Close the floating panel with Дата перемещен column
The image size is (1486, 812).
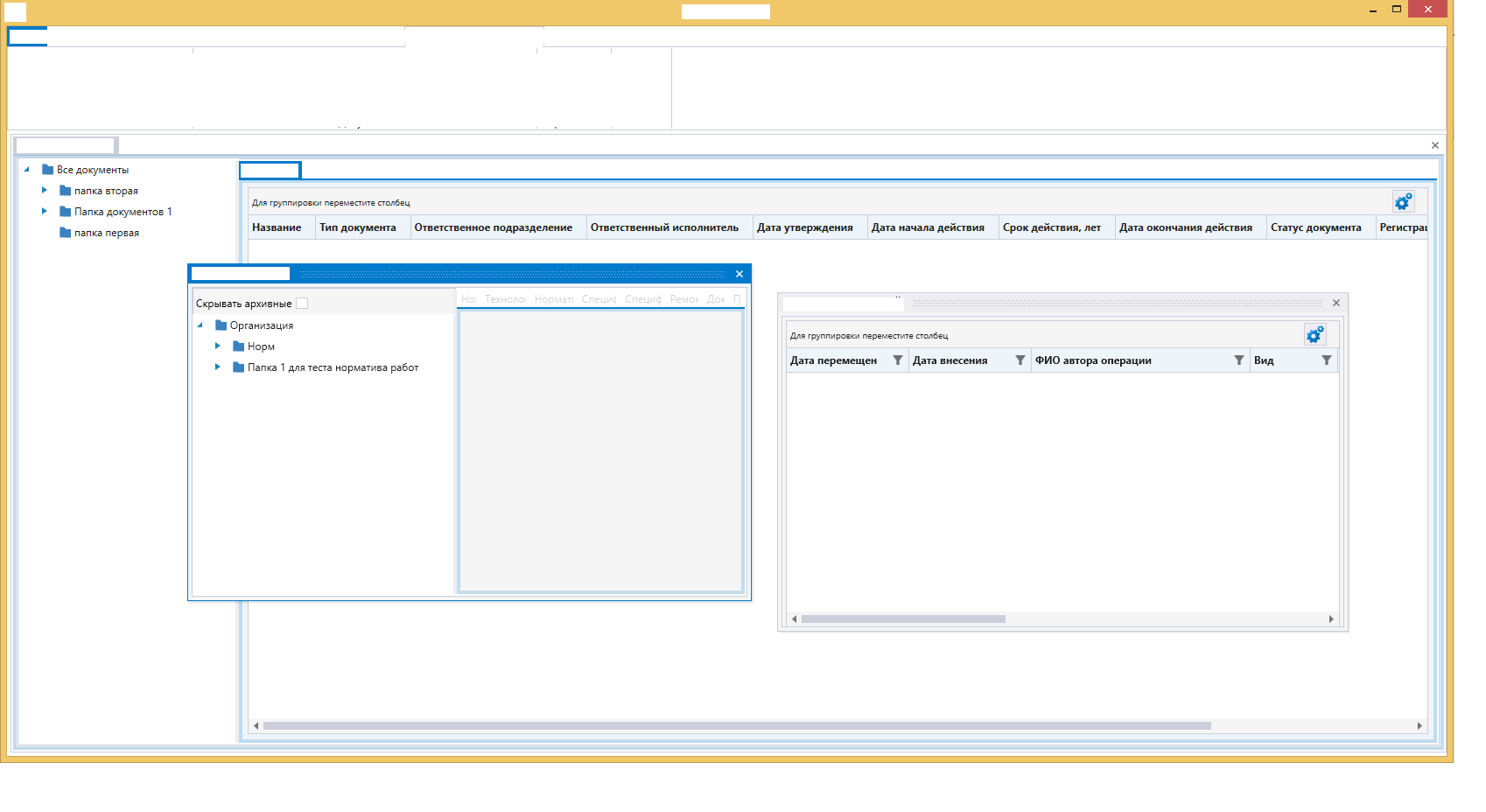coord(1335,303)
